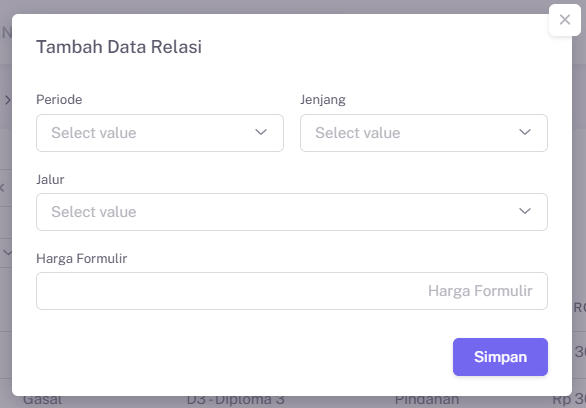The image size is (586, 408).
Task: Click the Jenjang dropdown chevron arrow
Action: point(525,132)
